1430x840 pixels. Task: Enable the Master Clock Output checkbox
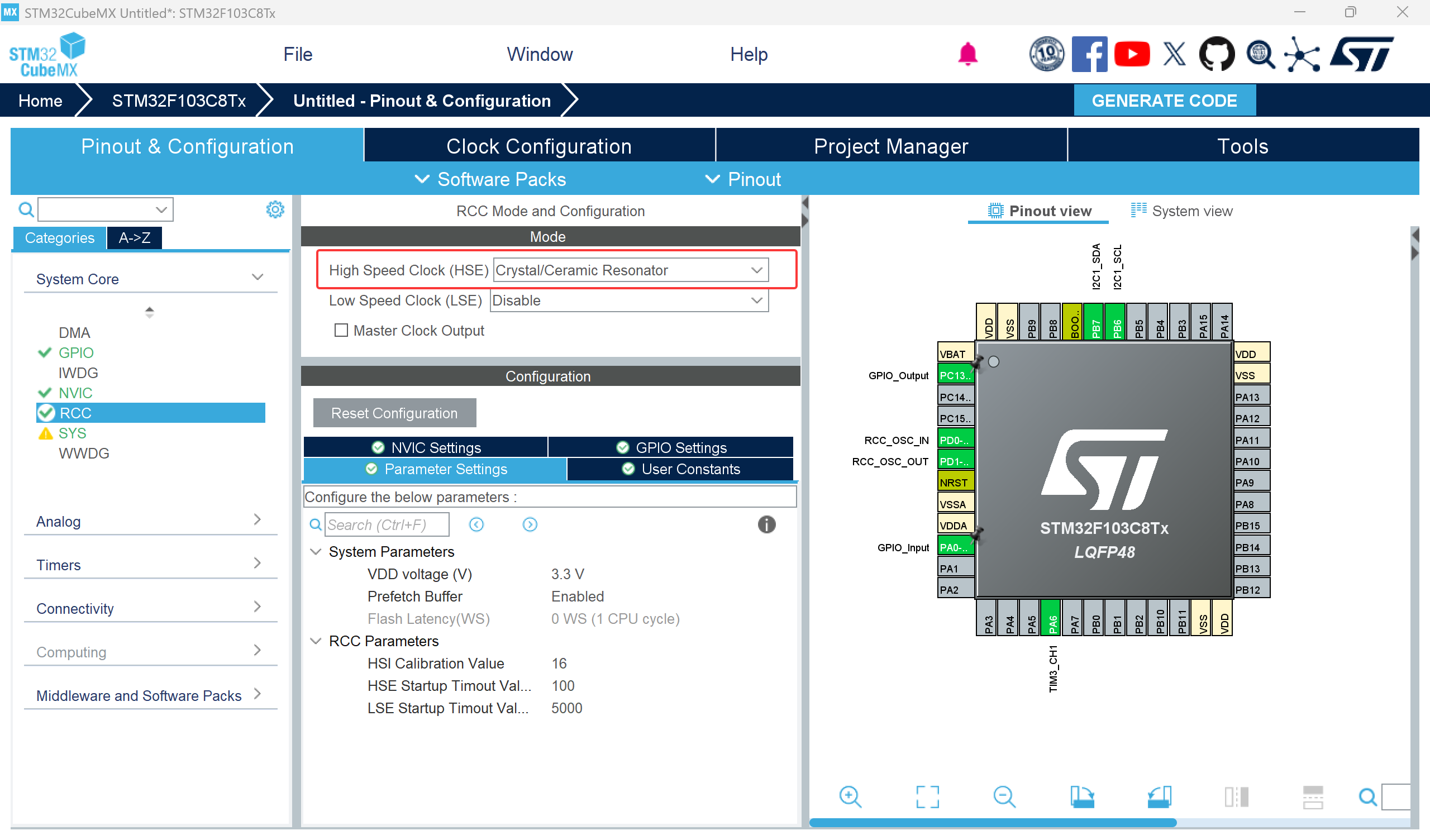coord(341,330)
